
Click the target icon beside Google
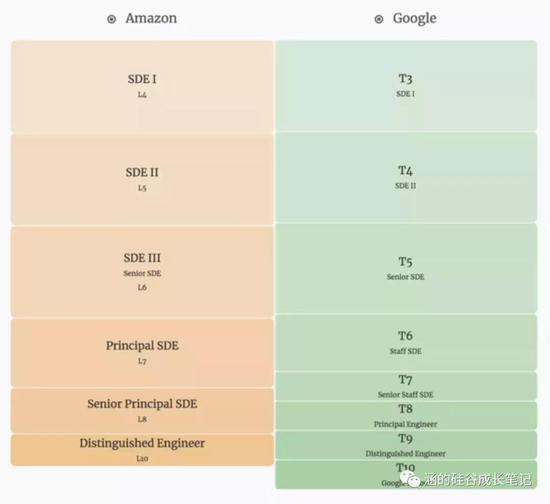point(379,19)
